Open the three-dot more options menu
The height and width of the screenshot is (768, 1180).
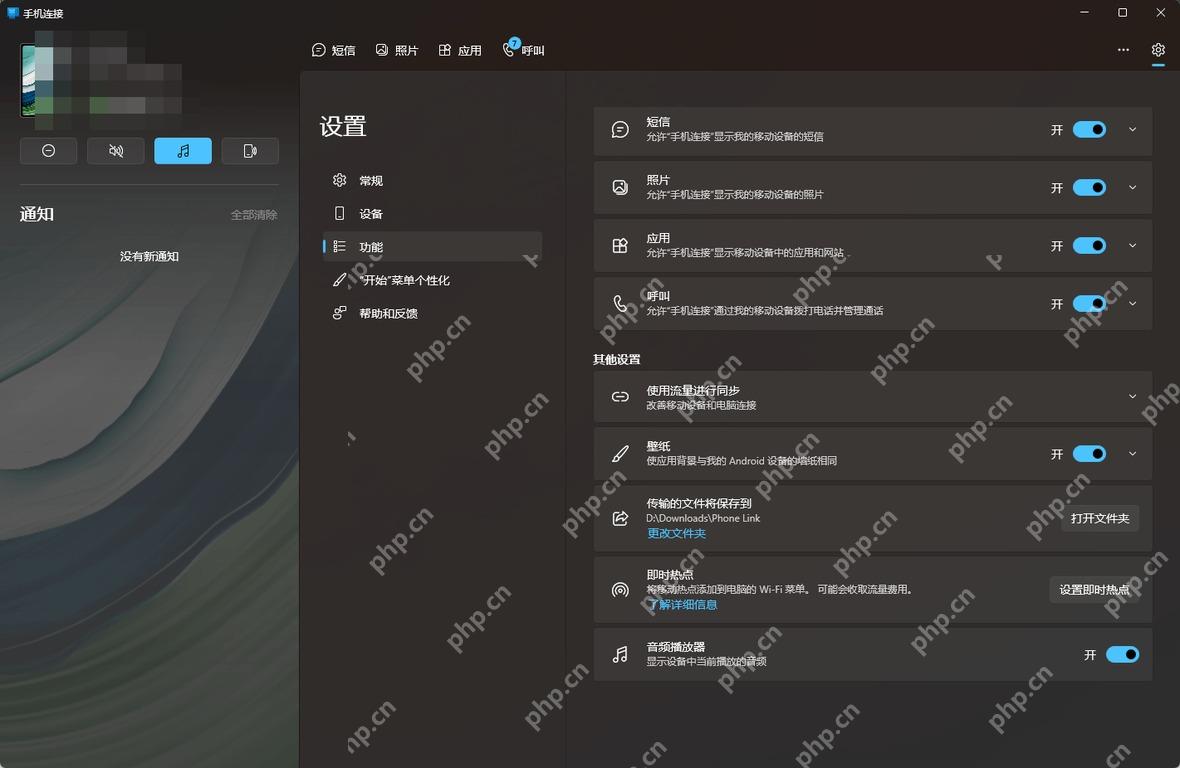pos(1123,50)
